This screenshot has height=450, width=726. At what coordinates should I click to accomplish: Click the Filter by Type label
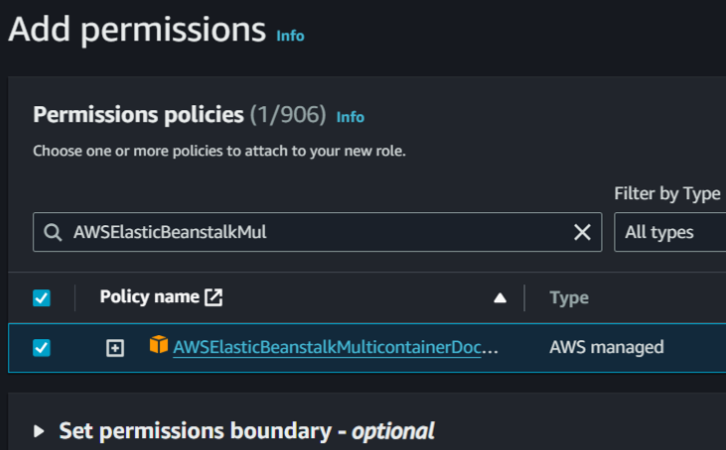click(667, 193)
